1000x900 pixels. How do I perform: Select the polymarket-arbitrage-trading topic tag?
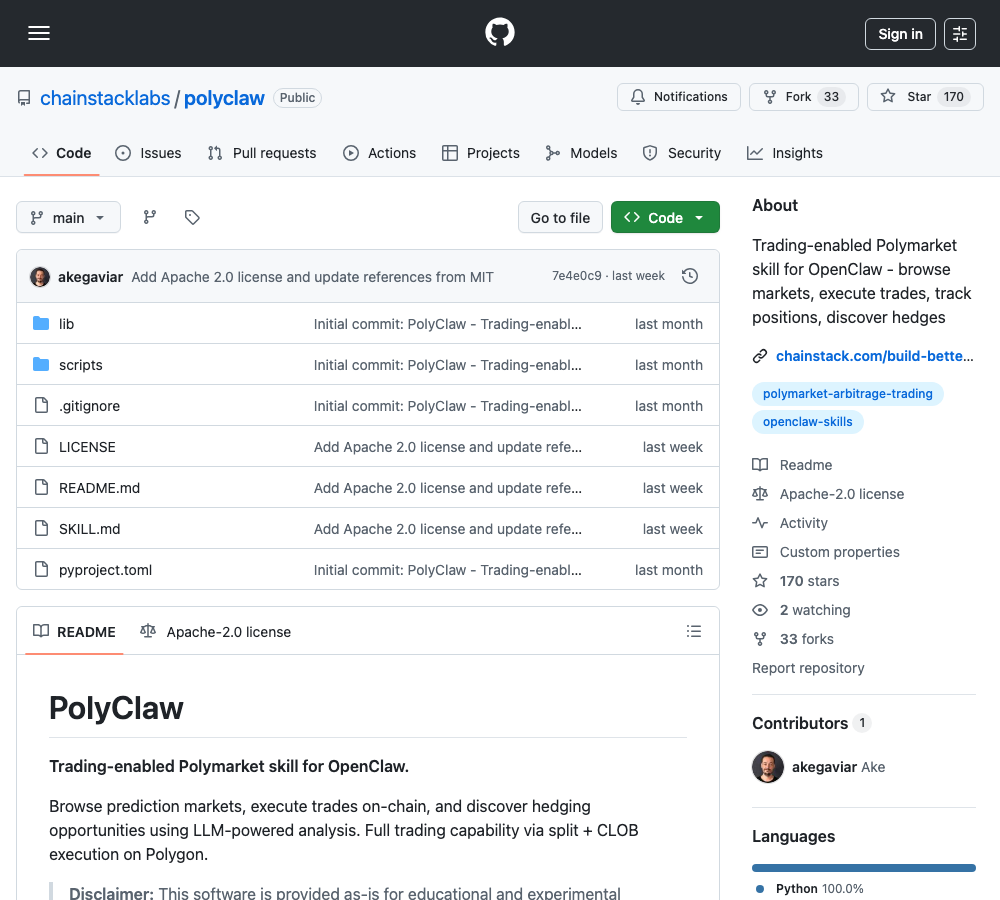pos(847,393)
